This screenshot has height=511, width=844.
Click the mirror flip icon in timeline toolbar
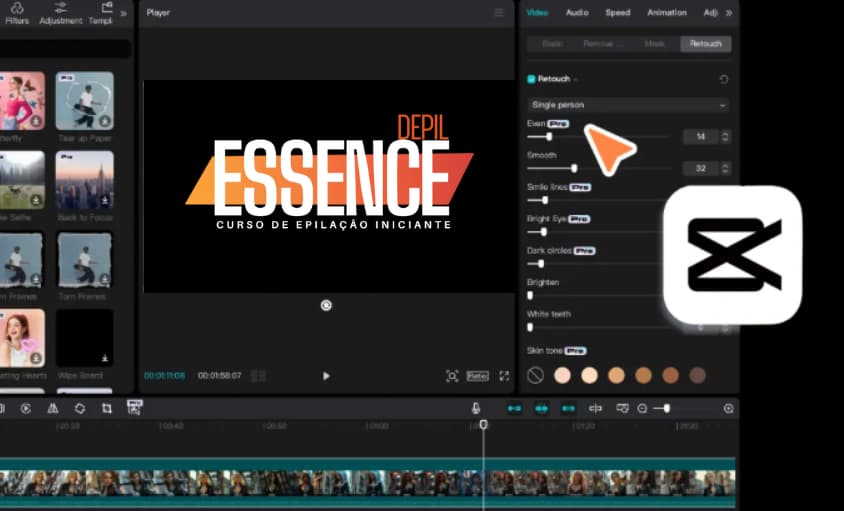(53, 408)
